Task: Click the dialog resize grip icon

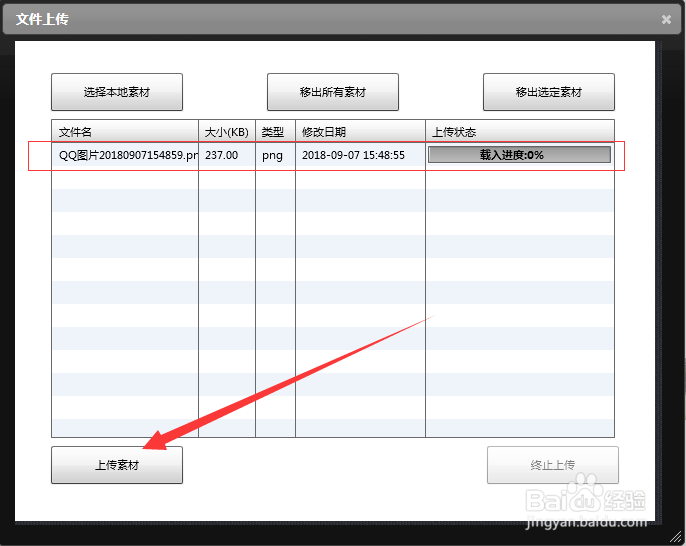Action: coord(676,536)
